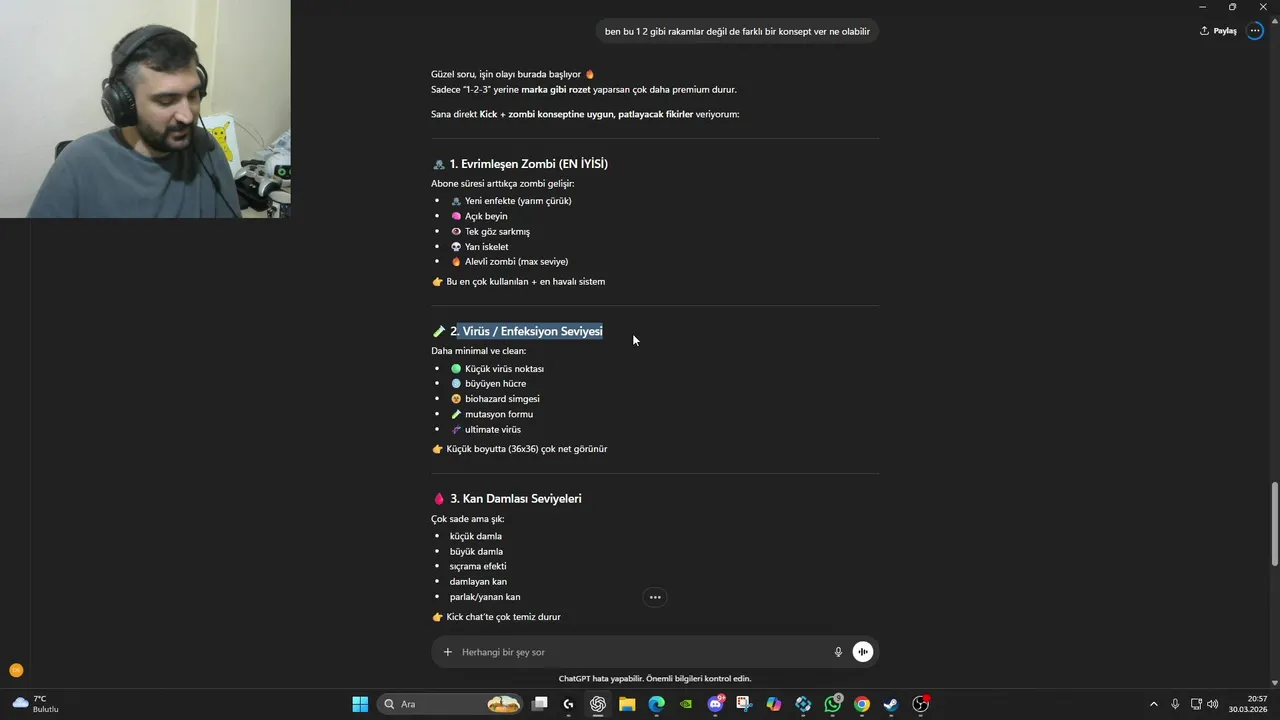Open Task View from the taskbar
1280x720 pixels.
coord(540,704)
